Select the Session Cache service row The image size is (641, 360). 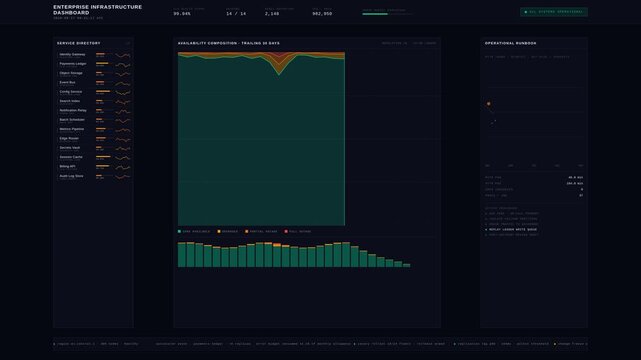click(94, 158)
